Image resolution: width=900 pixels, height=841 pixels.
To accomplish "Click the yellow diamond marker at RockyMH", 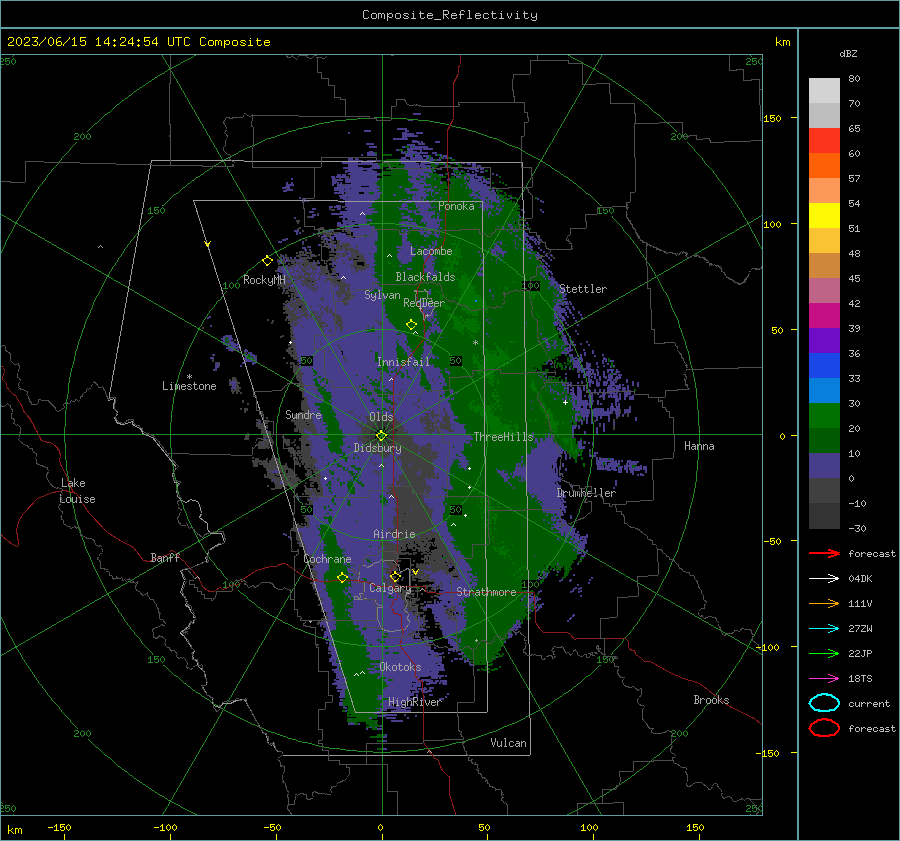I will 267,261.
